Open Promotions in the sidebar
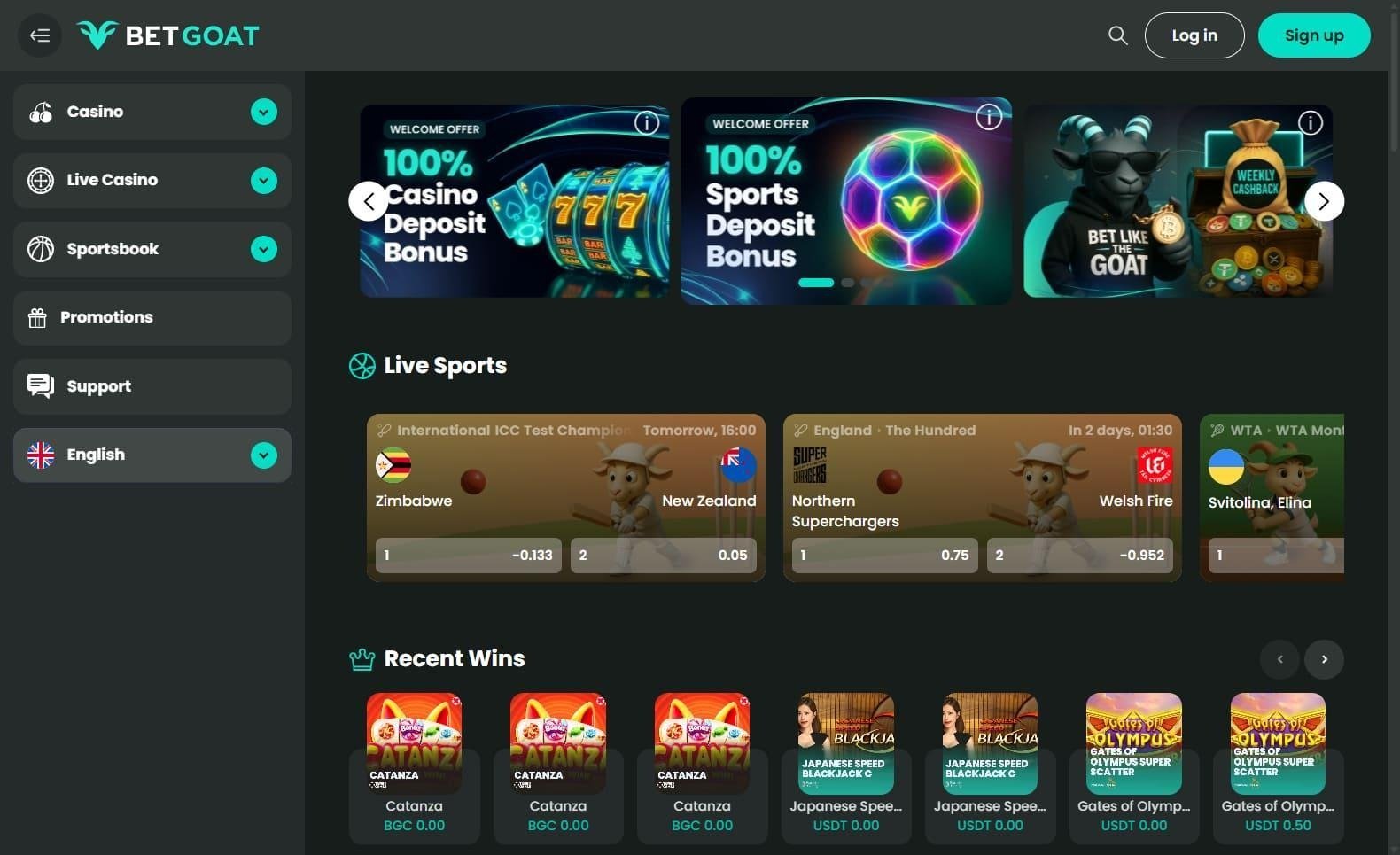Image resolution: width=1400 pixels, height=855 pixels. point(152,317)
